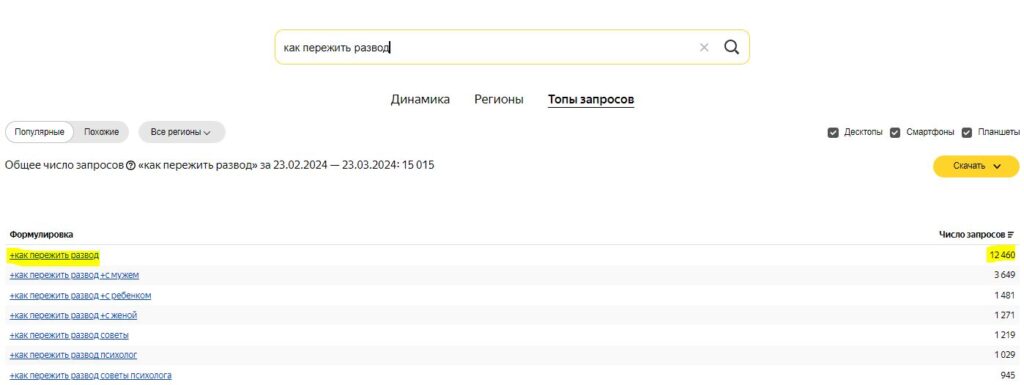1024x385 pixels.
Task: Click the Общее число запросов summary text
Action: point(219,166)
